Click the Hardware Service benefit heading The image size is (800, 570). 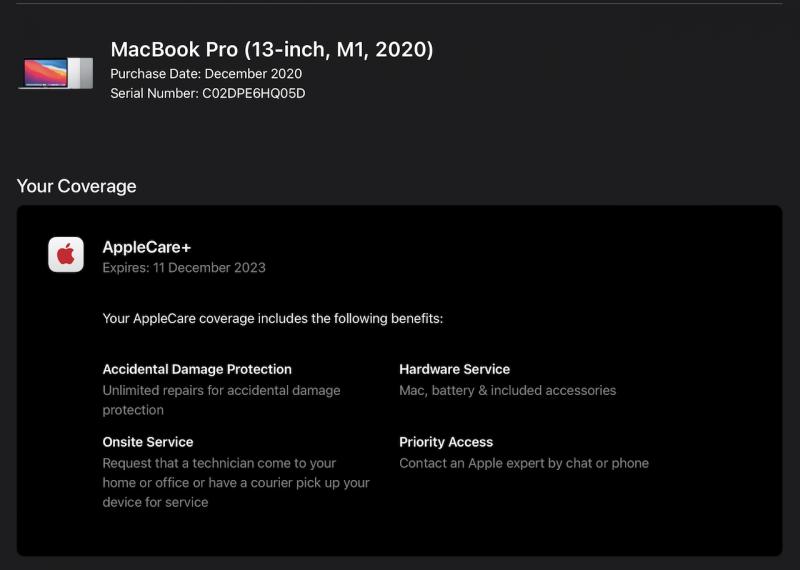point(455,369)
